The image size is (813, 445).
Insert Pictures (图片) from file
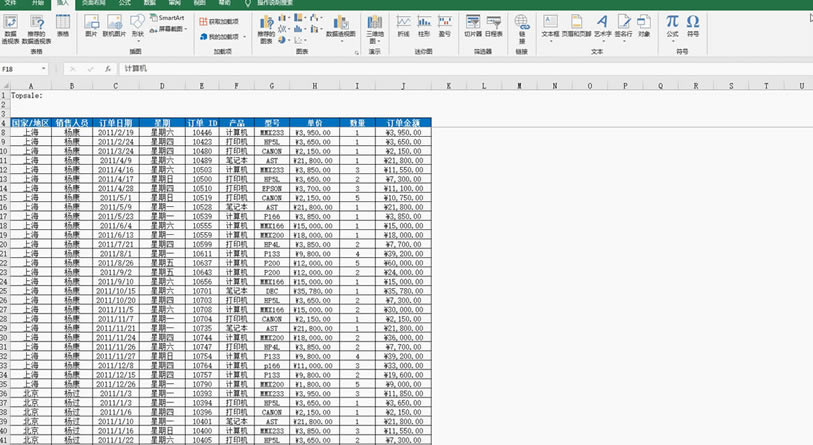91,26
